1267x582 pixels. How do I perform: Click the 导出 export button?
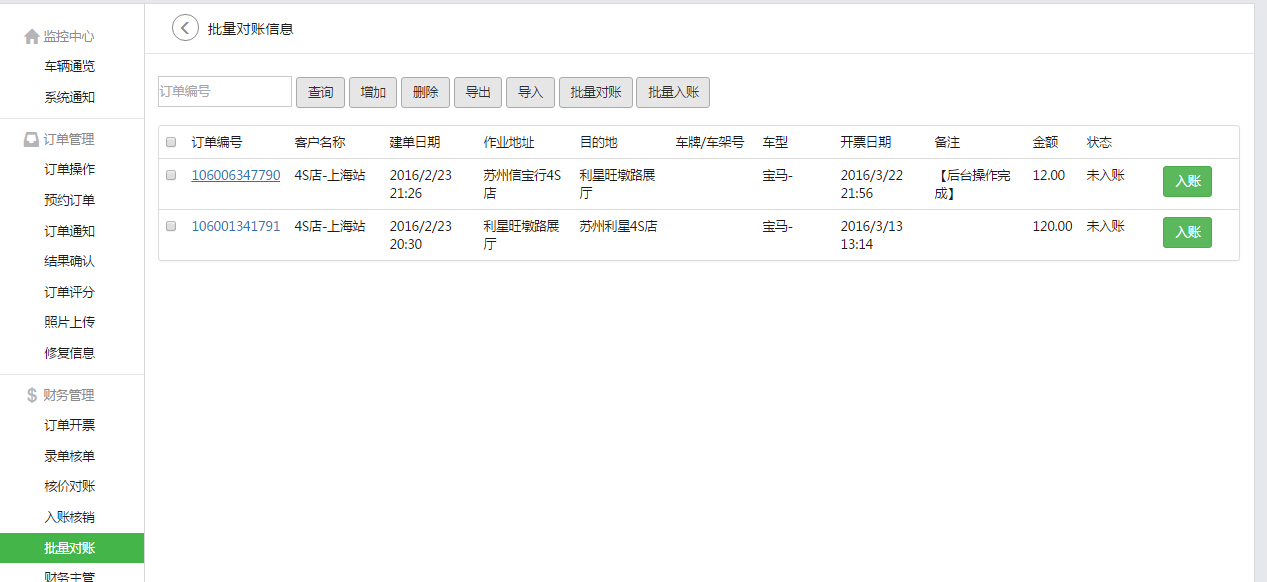[478, 92]
